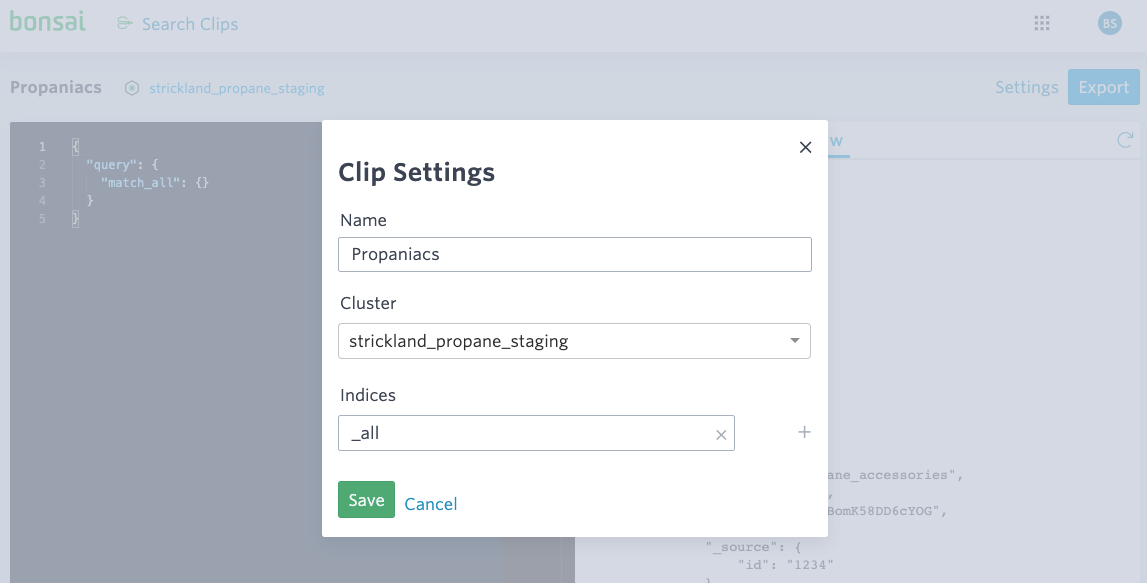The image size is (1147, 583).
Task: Click the clip icon beside Search Clips
Action: [122, 23]
